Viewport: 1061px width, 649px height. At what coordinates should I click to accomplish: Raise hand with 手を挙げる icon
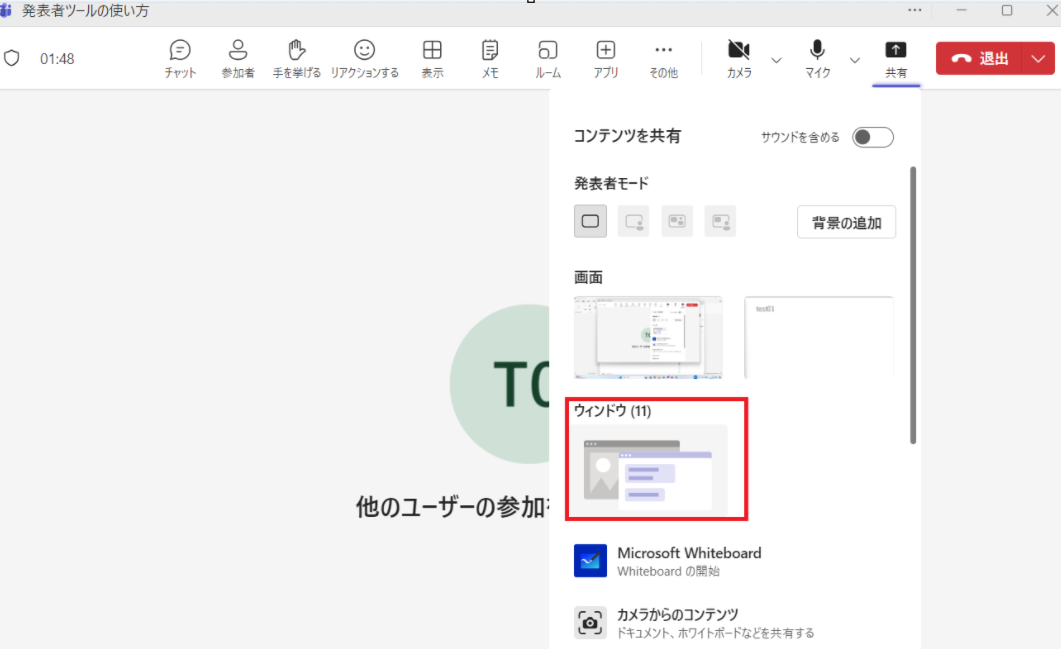[x=296, y=58]
